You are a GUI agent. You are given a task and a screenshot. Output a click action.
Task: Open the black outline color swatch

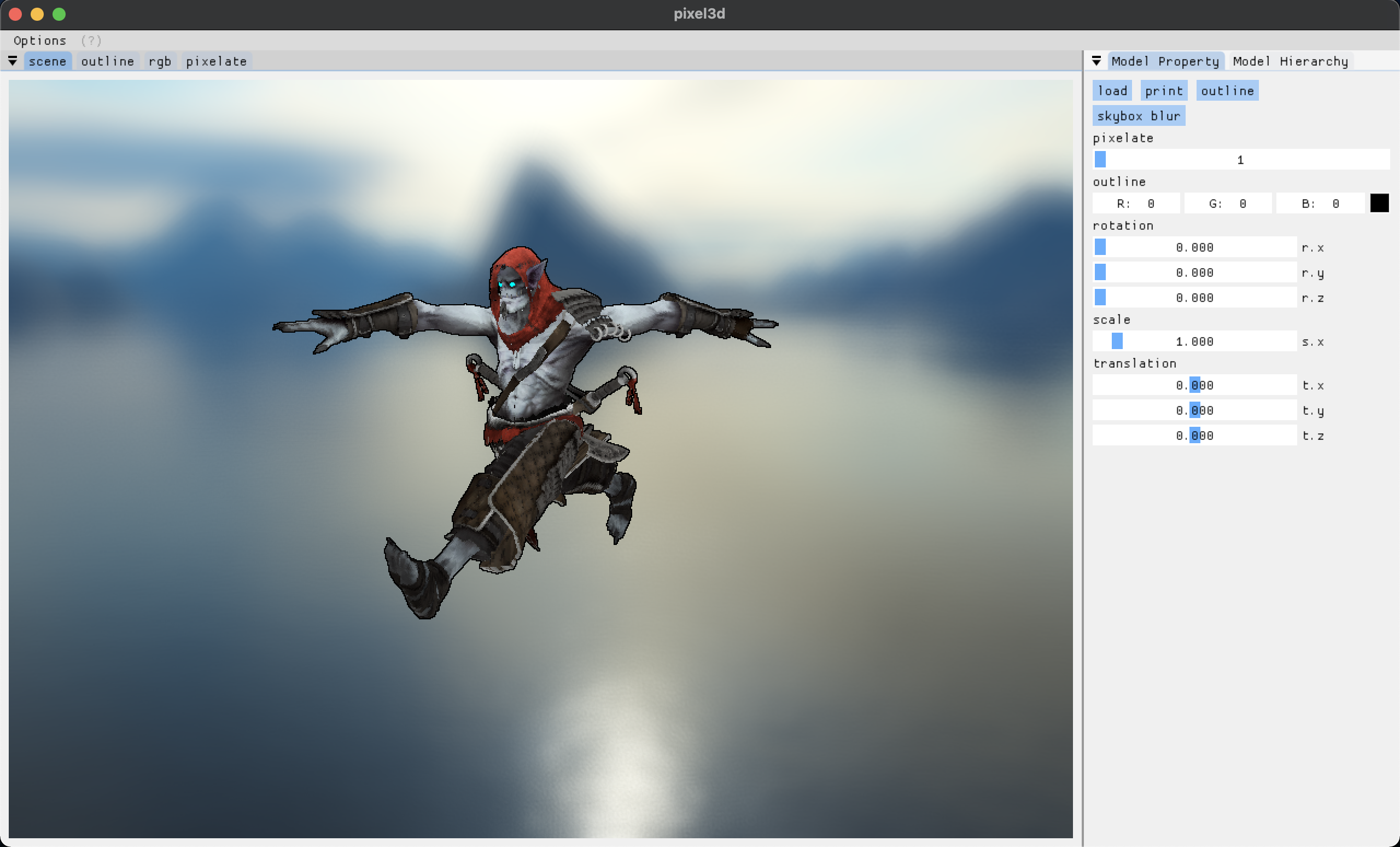(1379, 203)
